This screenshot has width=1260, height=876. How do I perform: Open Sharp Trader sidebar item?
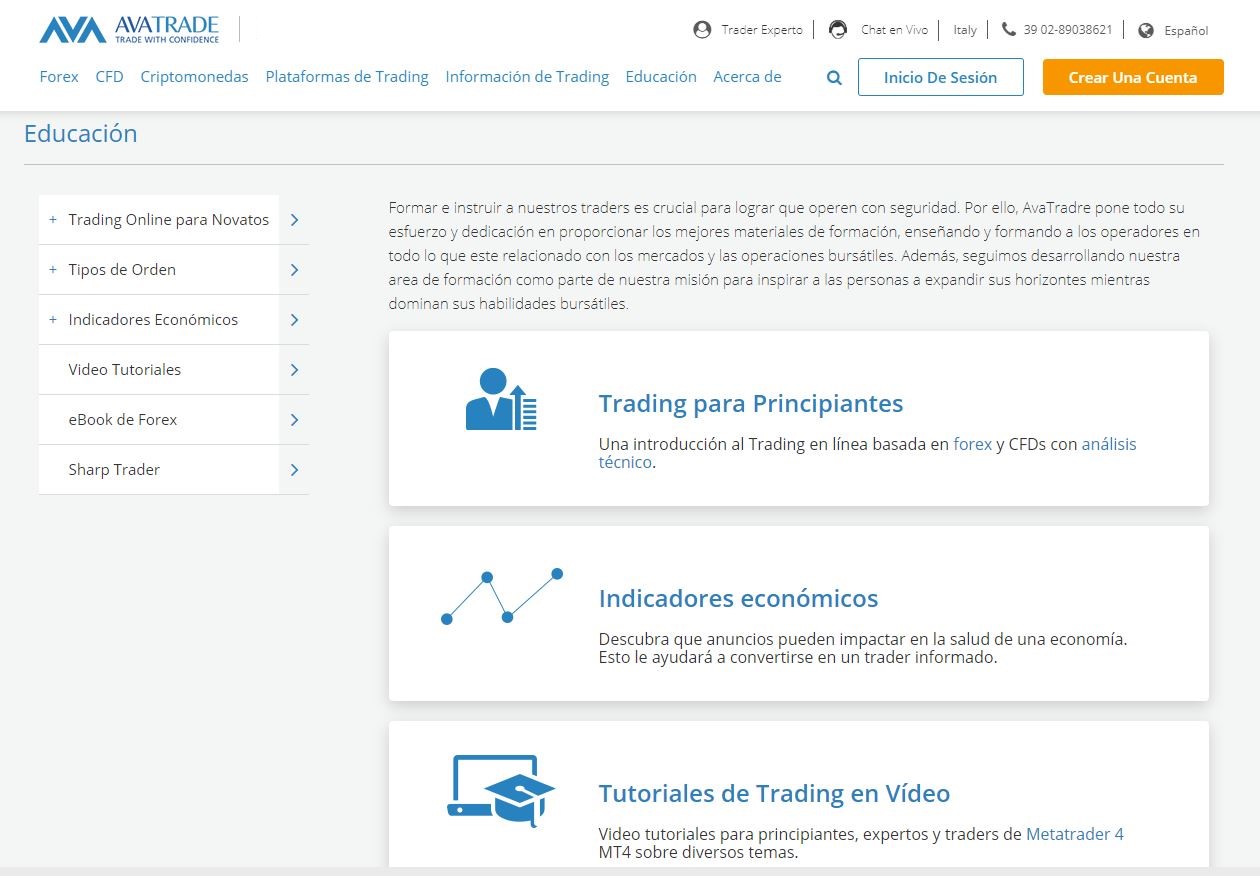pos(114,470)
